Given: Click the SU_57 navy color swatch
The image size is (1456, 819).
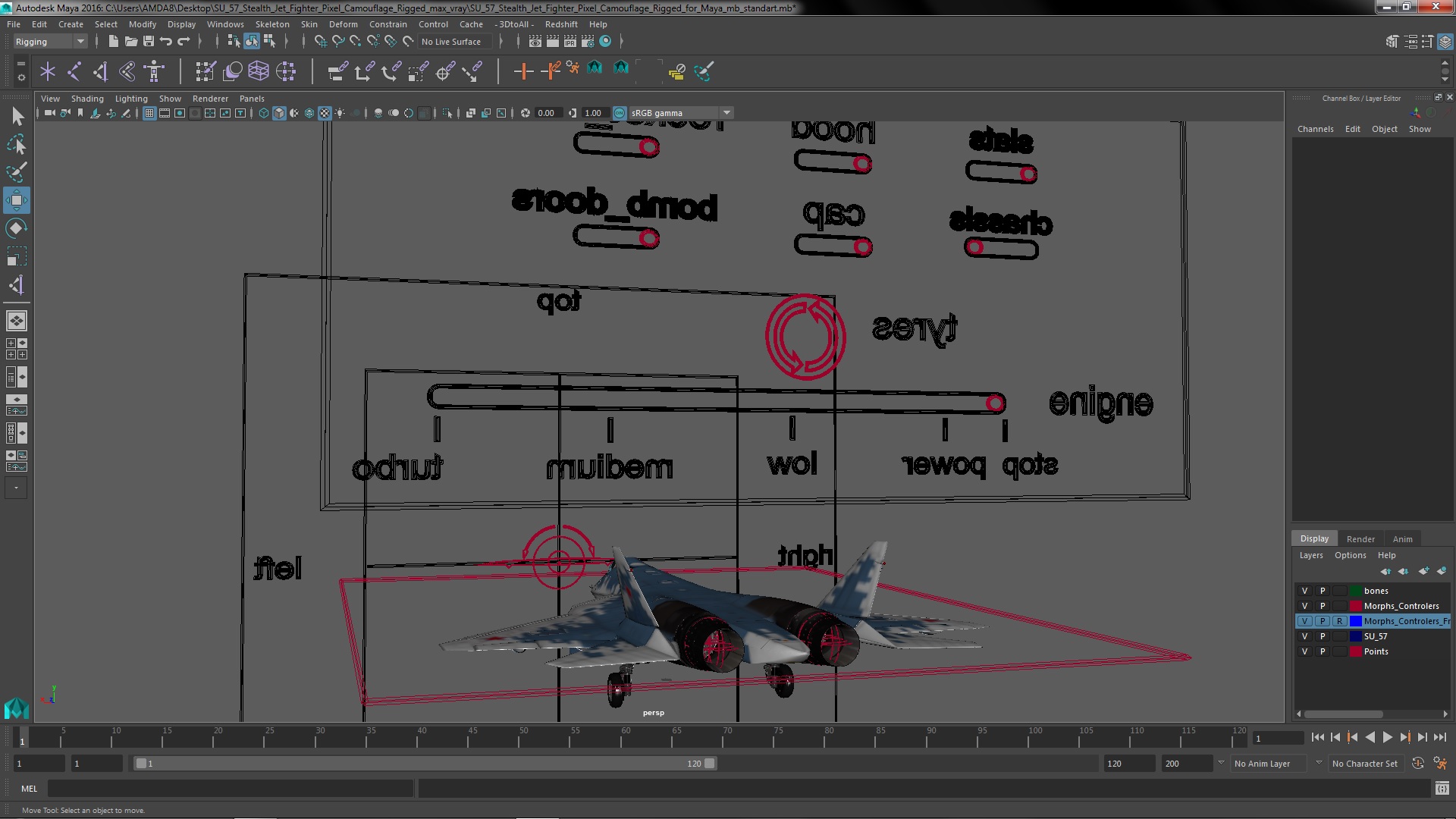Looking at the screenshot, I should [x=1355, y=636].
